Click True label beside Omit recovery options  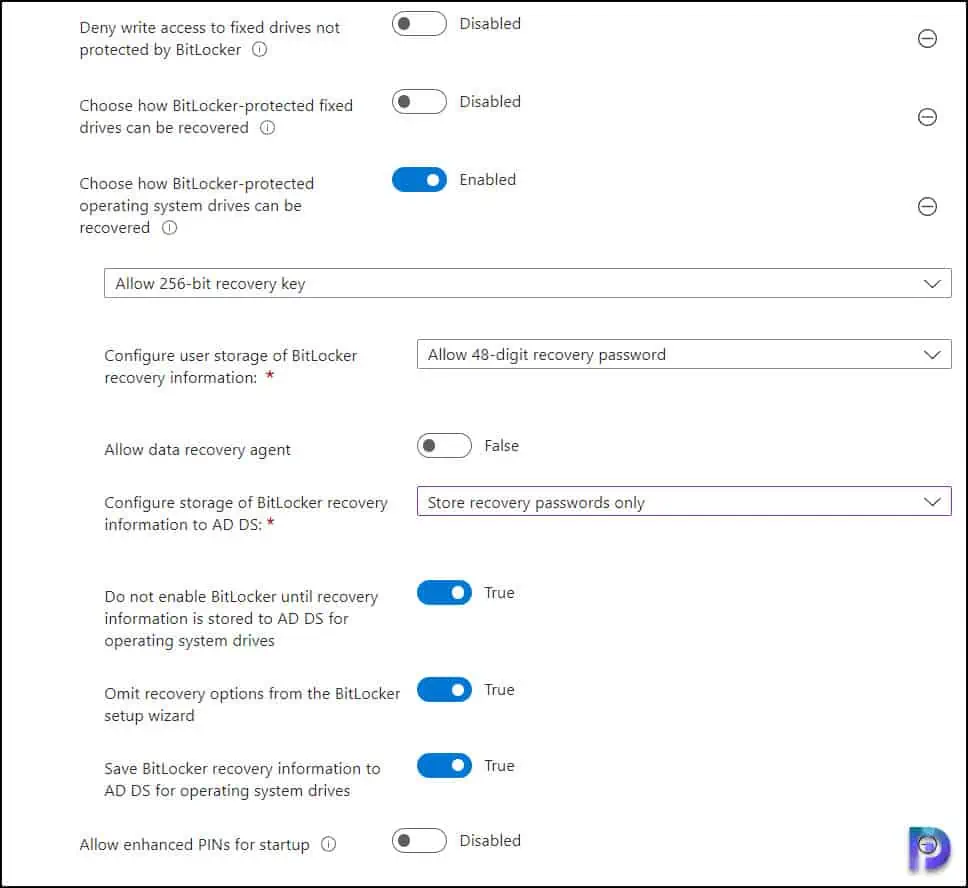click(x=499, y=690)
